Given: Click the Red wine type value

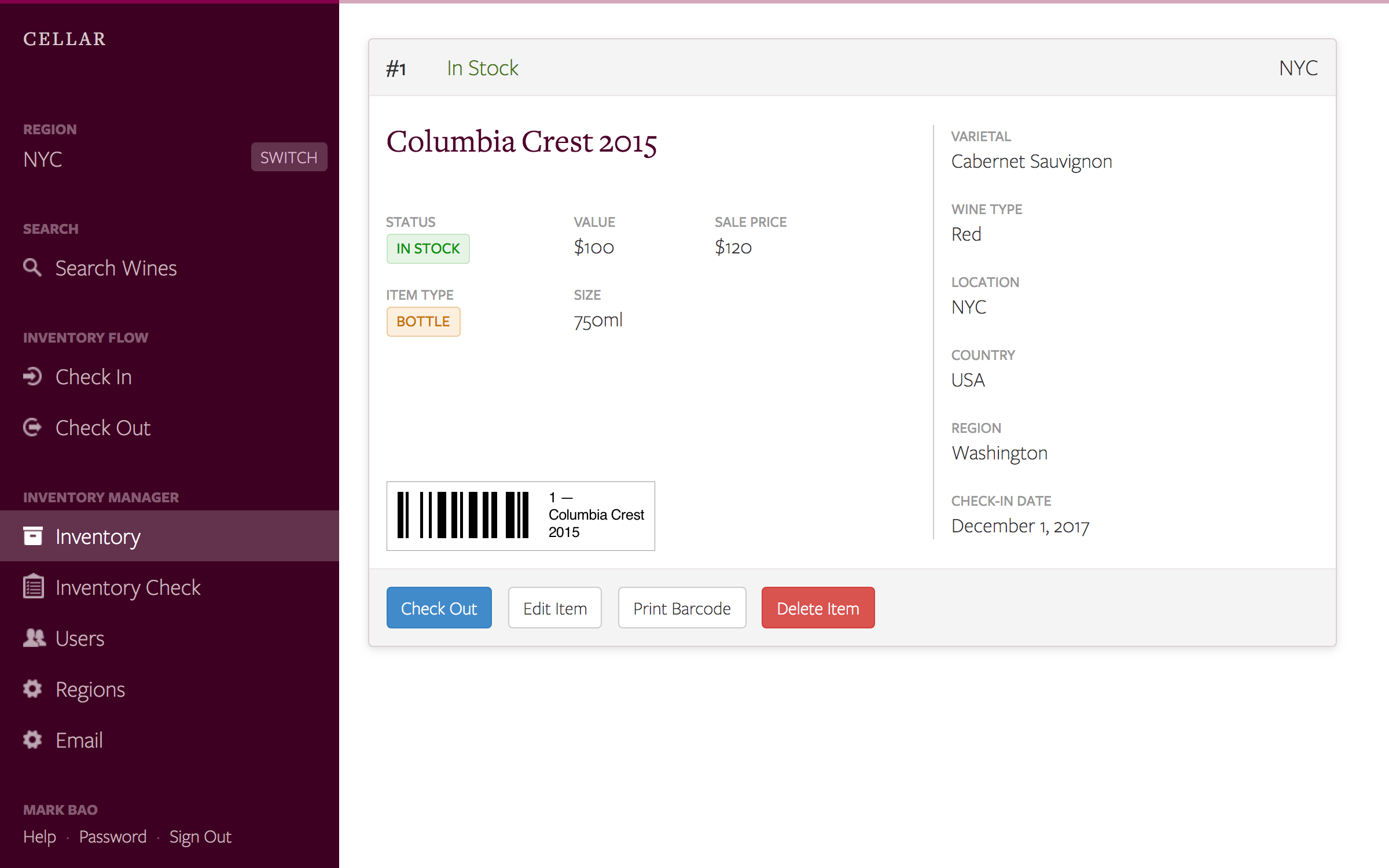Looking at the screenshot, I should [x=966, y=234].
